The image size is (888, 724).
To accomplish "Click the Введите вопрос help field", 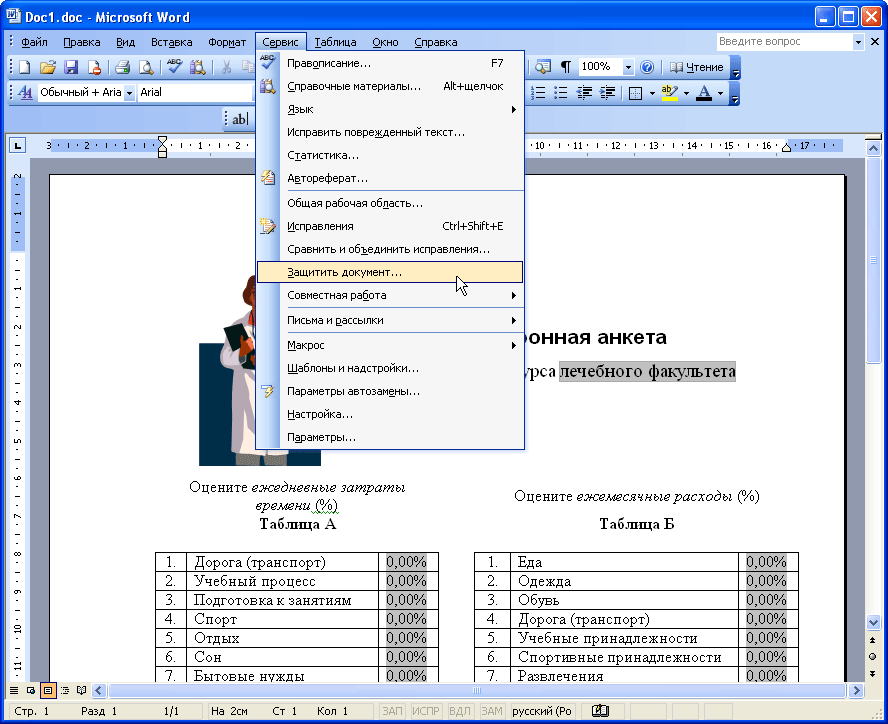I will (x=784, y=41).
